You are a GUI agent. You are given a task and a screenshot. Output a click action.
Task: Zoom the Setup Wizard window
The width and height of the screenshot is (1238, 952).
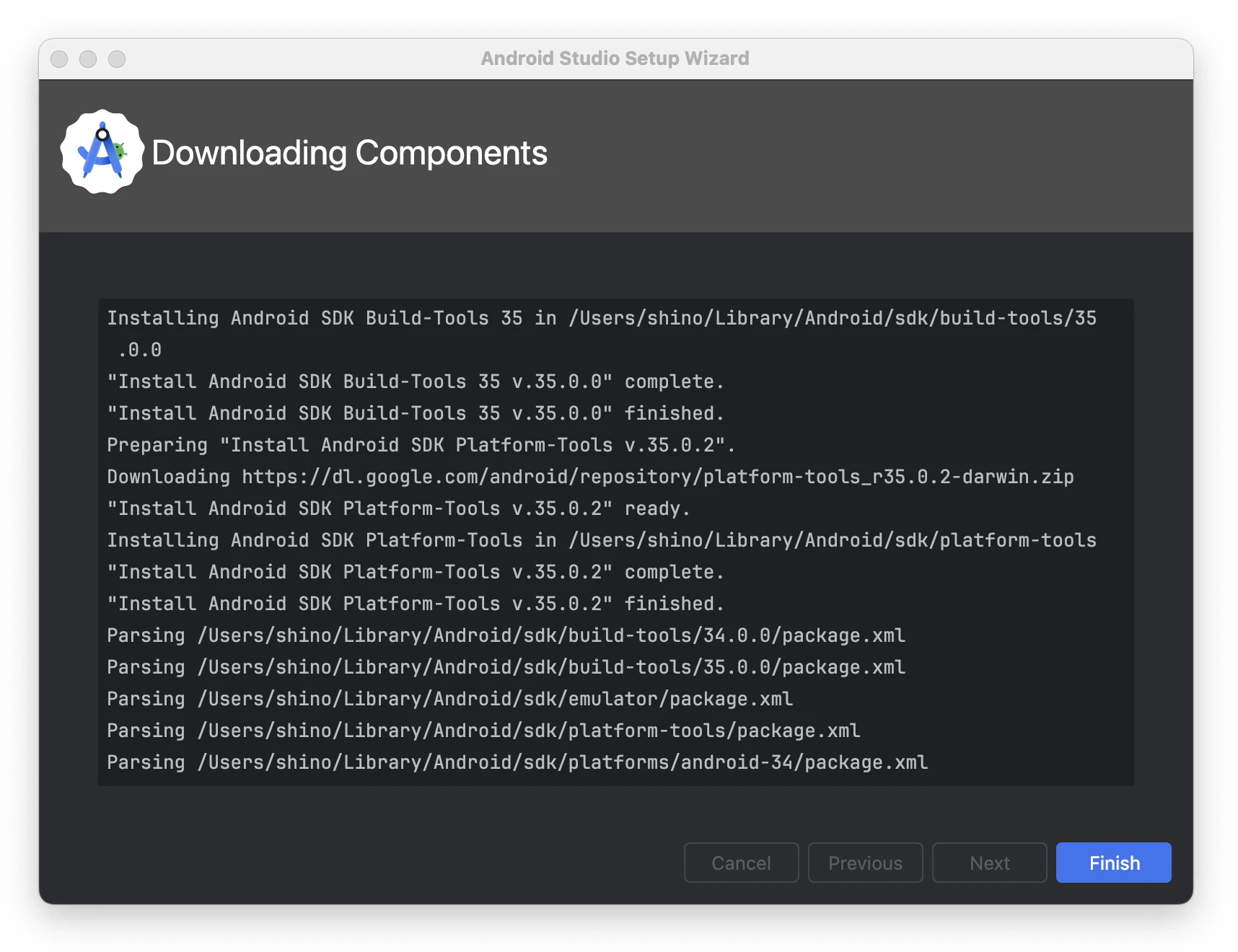pos(117,59)
